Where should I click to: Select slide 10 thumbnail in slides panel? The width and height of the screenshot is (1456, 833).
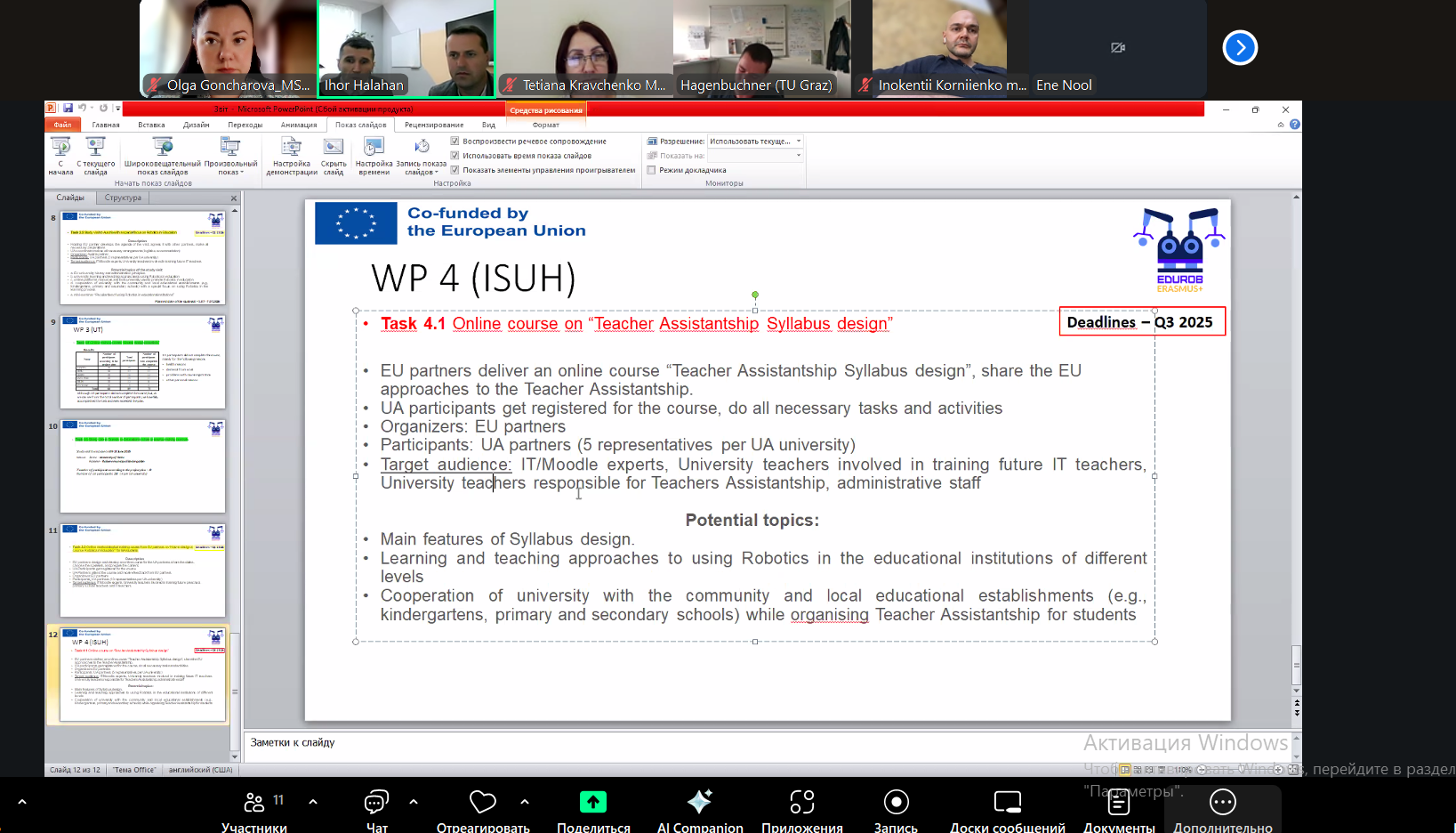142,465
